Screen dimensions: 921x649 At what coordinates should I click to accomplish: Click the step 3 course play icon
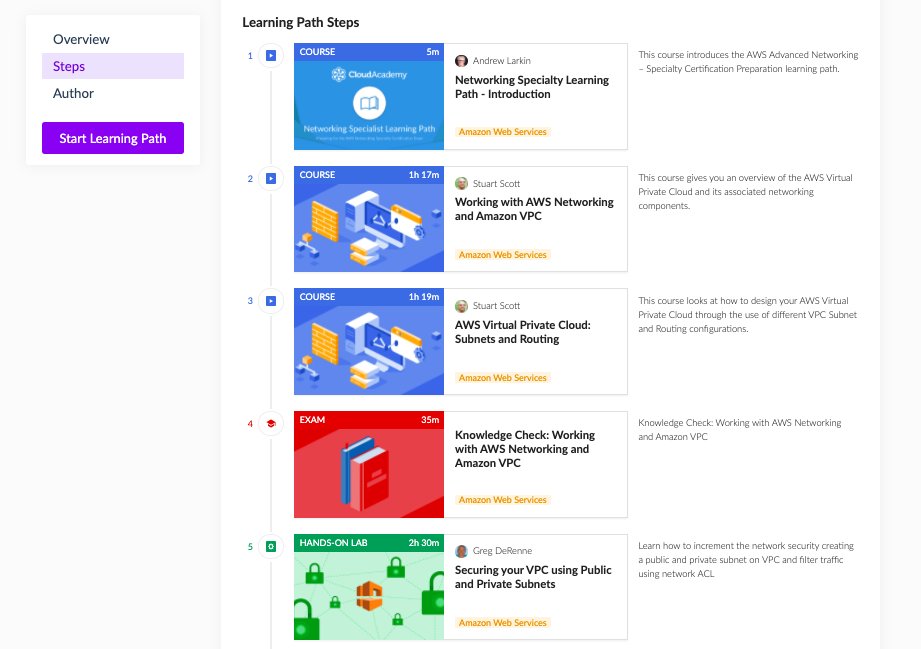click(271, 301)
